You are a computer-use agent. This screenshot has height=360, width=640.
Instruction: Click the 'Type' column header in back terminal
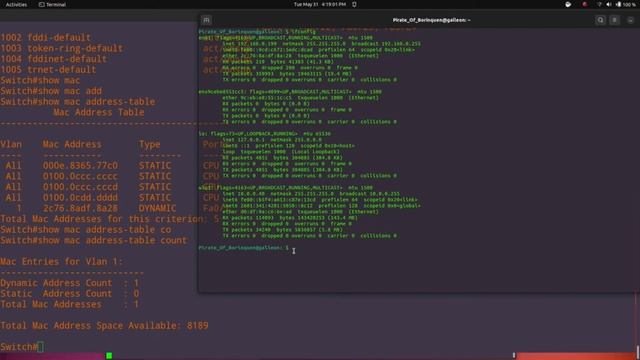coord(149,144)
